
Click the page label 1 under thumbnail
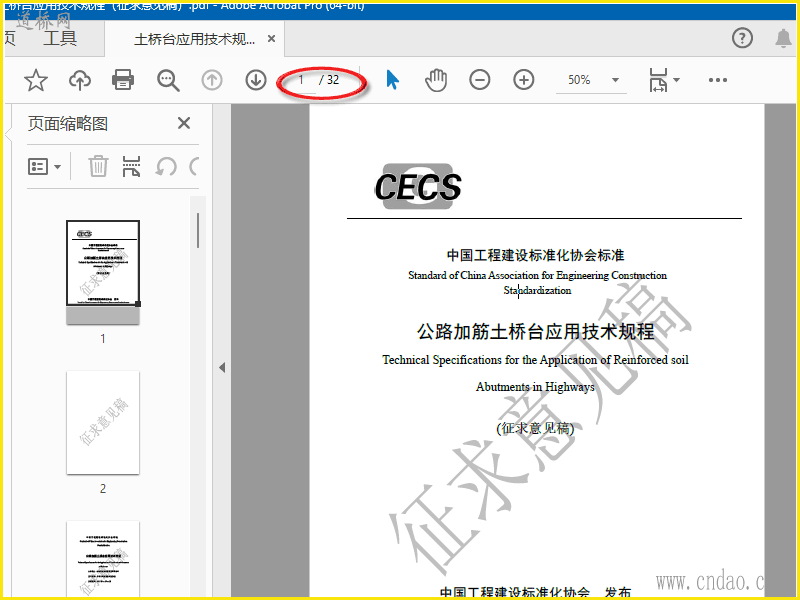pyautogui.click(x=103, y=338)
